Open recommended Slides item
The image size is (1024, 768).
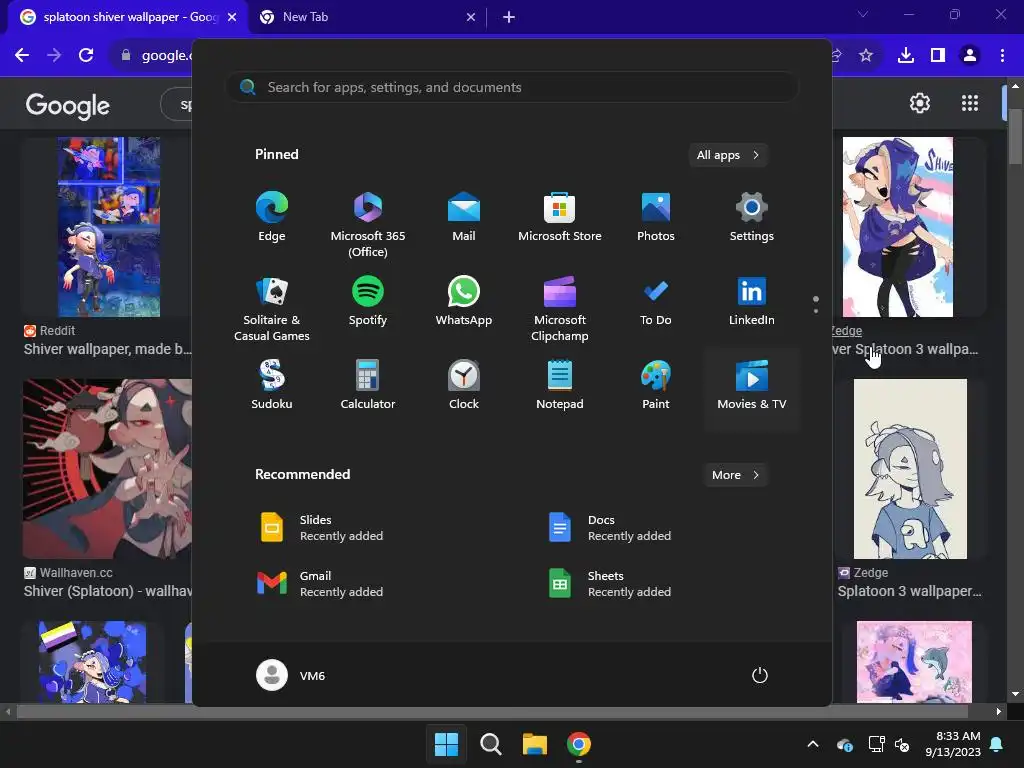pyautogui.click(x=368, y=528)
